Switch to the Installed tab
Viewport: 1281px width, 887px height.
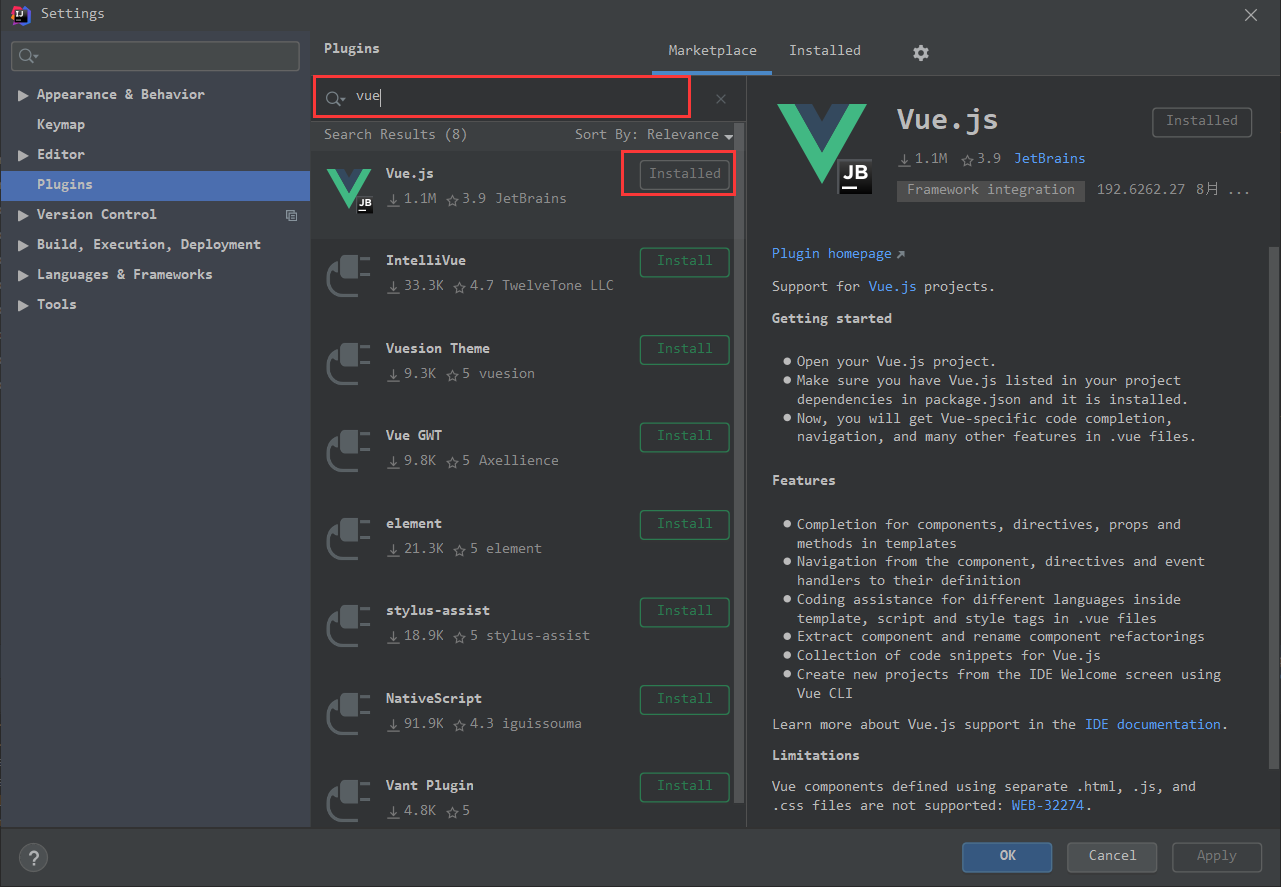(x=824, y=51)
